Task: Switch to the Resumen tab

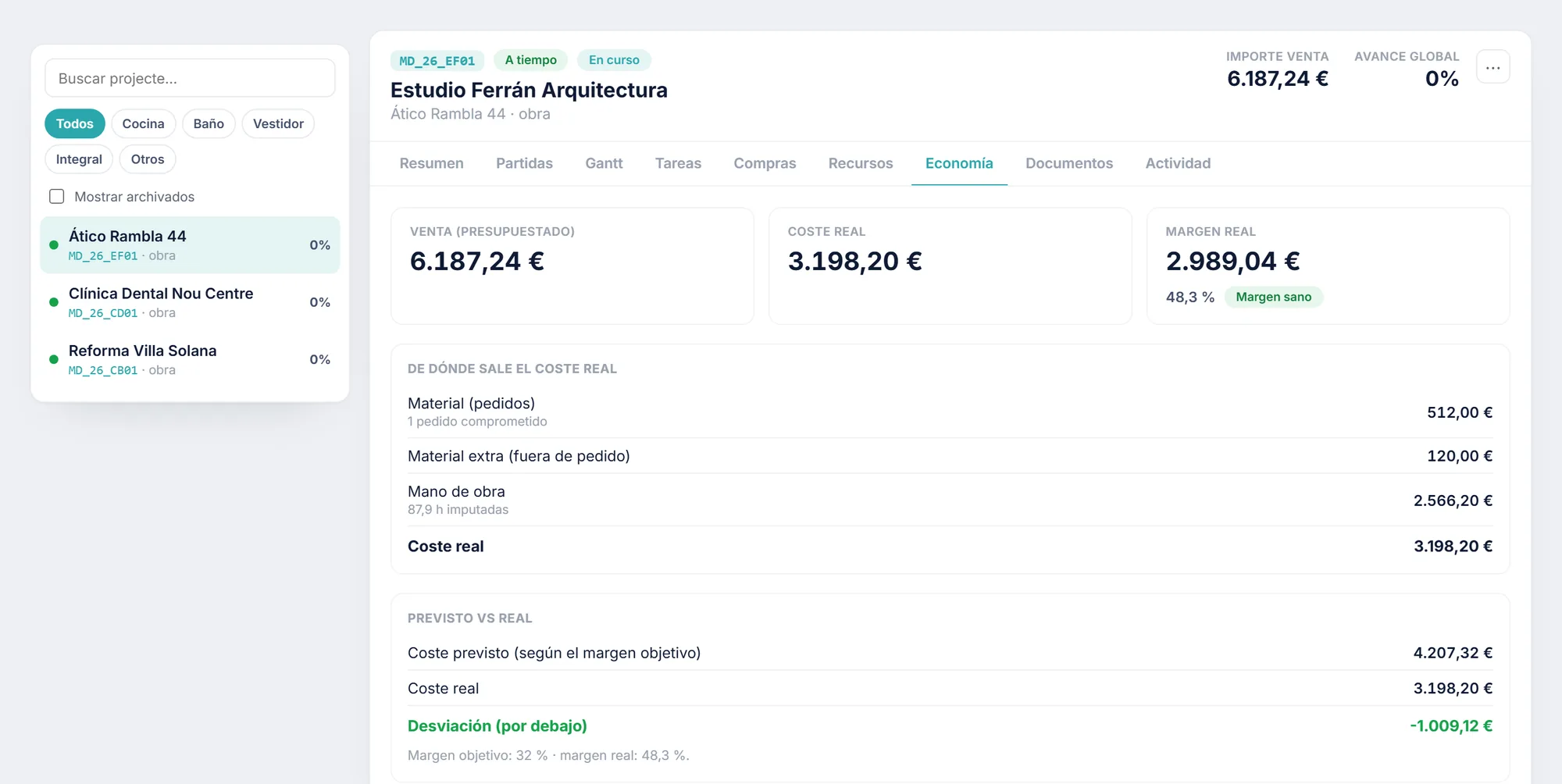Action: click(x=432, y=163)
